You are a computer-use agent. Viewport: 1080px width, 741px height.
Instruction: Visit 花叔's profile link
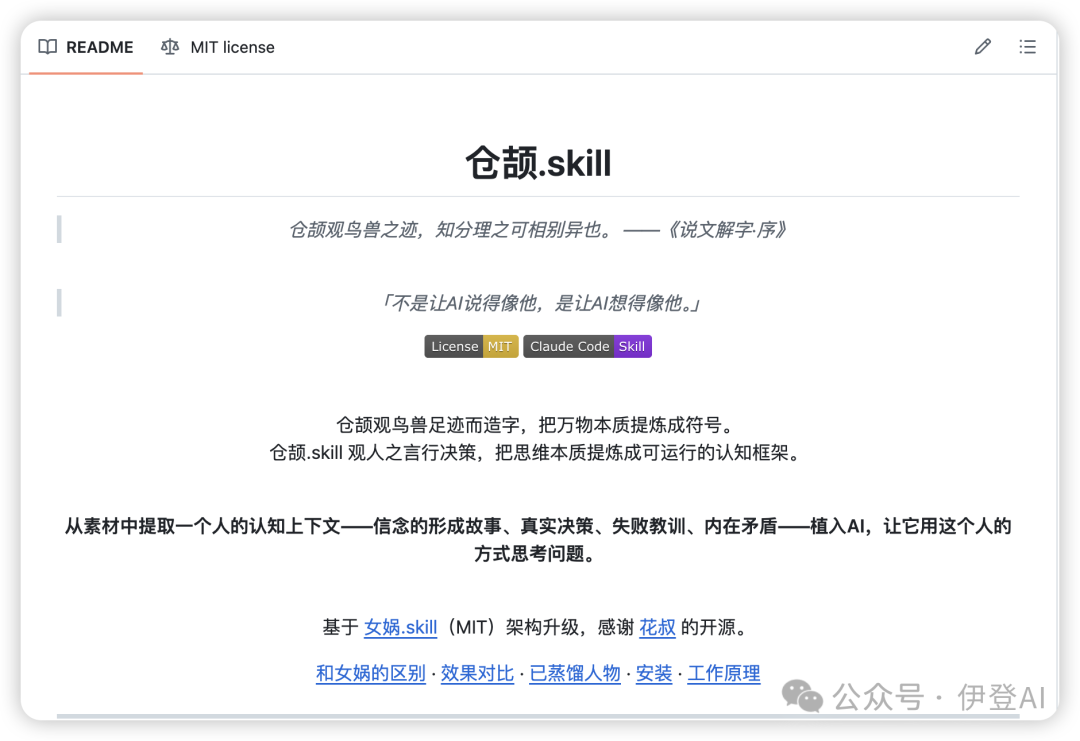point(657,627)
